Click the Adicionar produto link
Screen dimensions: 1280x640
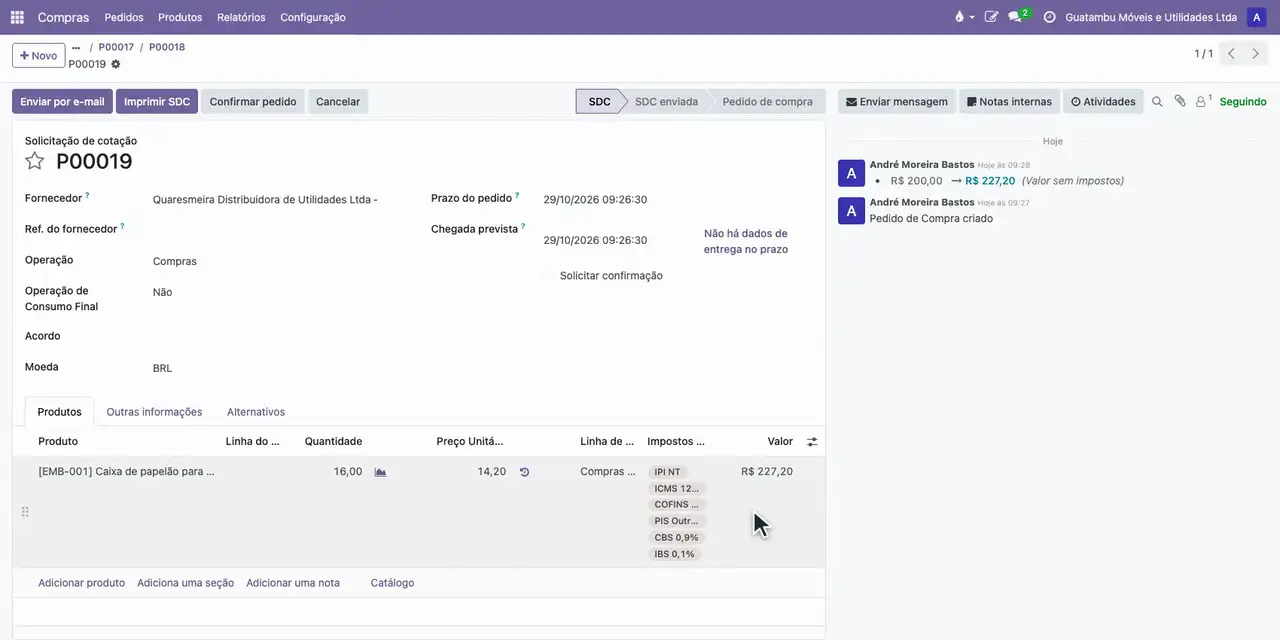pos(81,583)
